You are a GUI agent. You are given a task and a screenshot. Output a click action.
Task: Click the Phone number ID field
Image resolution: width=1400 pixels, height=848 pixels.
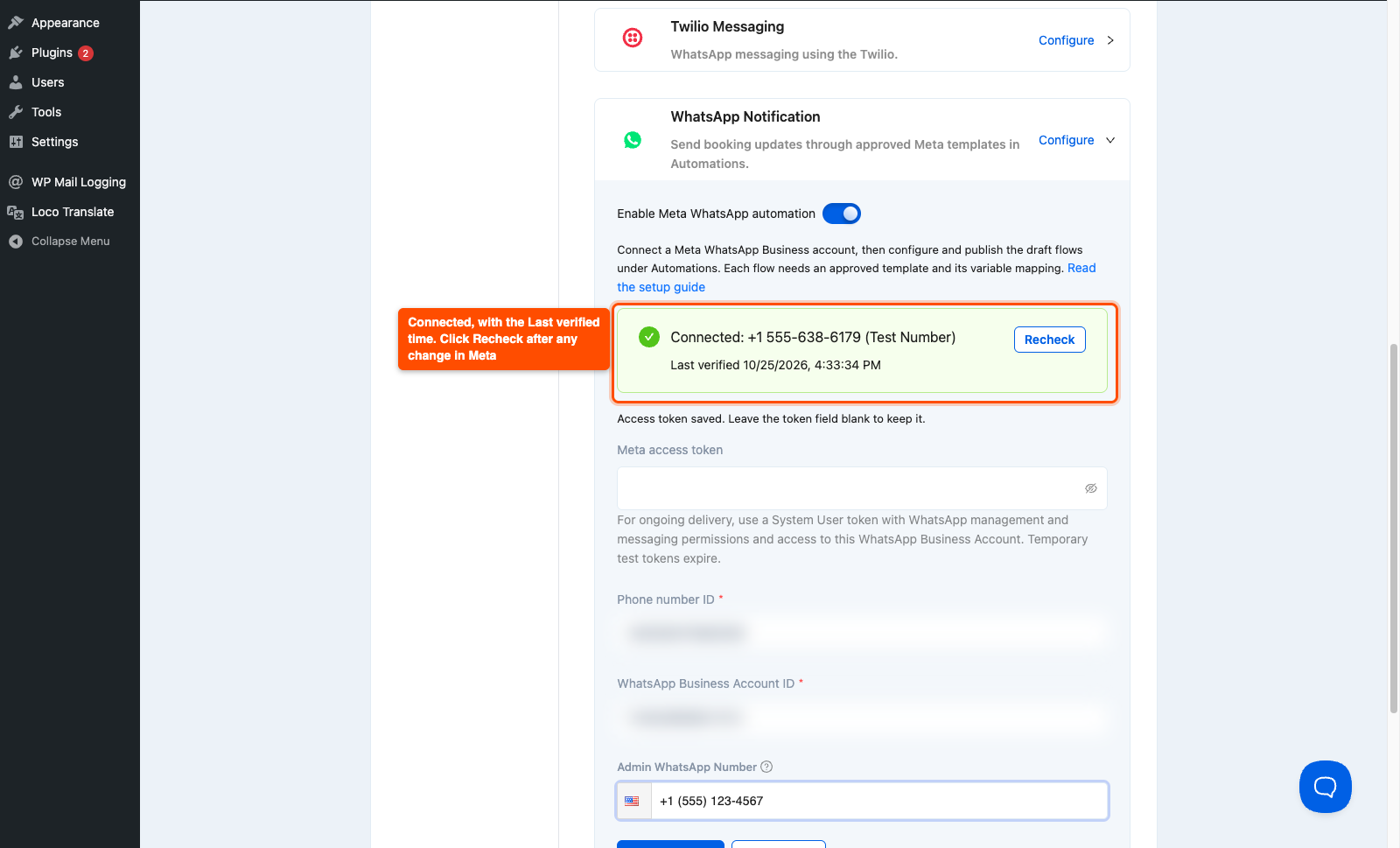pos(862,633)
